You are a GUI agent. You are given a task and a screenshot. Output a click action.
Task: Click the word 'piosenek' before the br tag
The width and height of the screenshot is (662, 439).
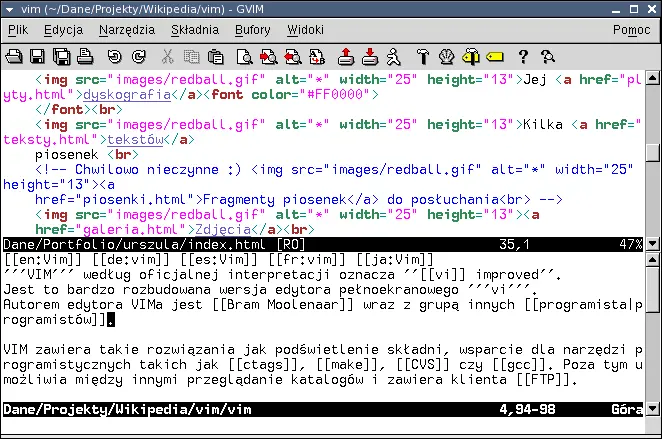click(x=67, y=154)
